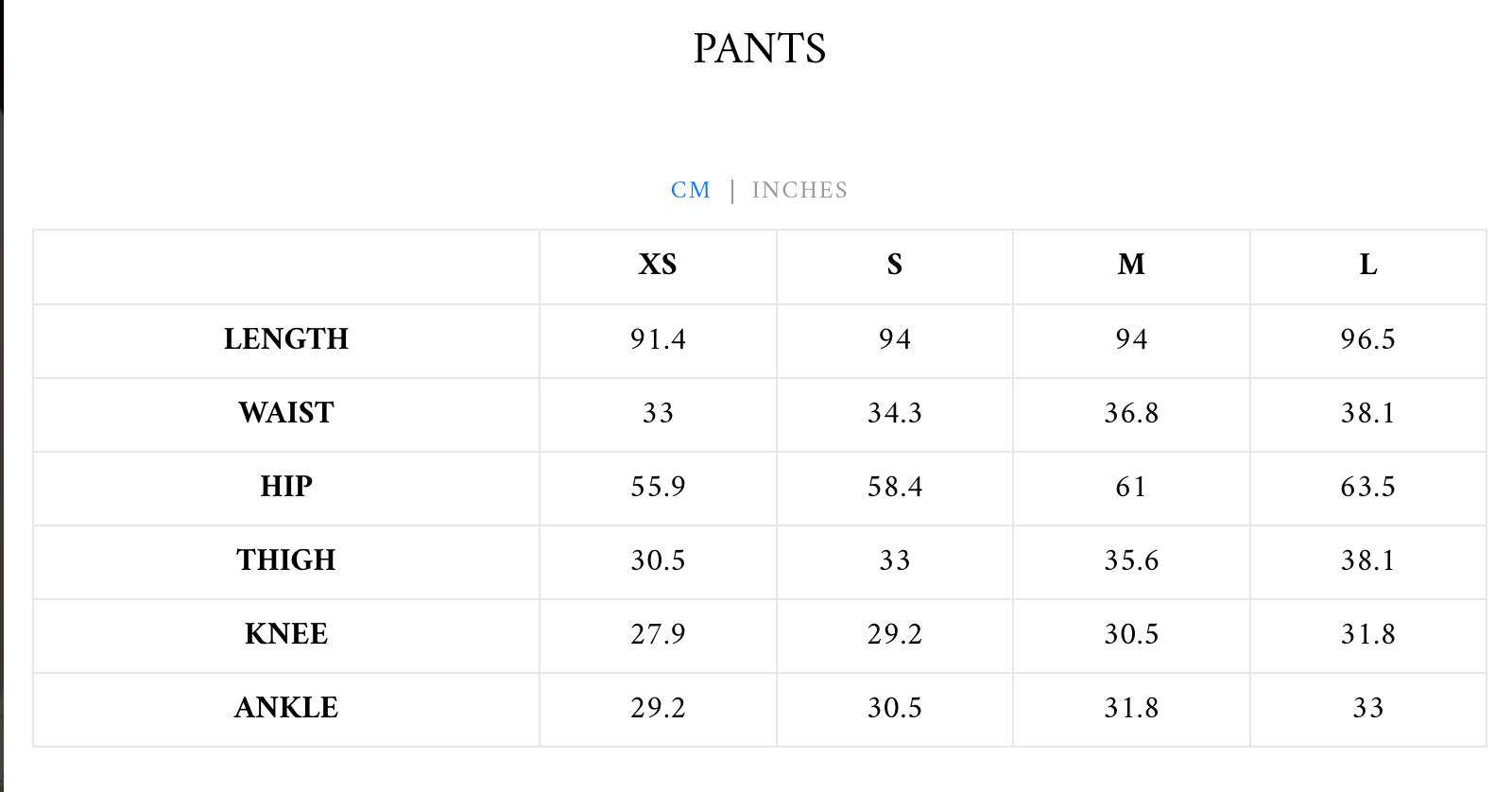1512x792 pixels.
Task: Select the XS size column header
Action: point(658,265)
